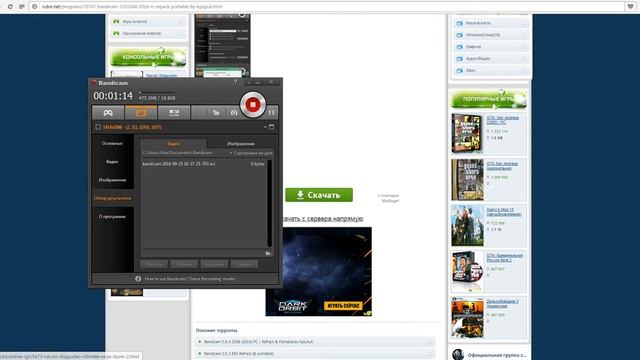Click the browser reader mode icon
Viewport: 640px width, 360px height.
point(22,7)
